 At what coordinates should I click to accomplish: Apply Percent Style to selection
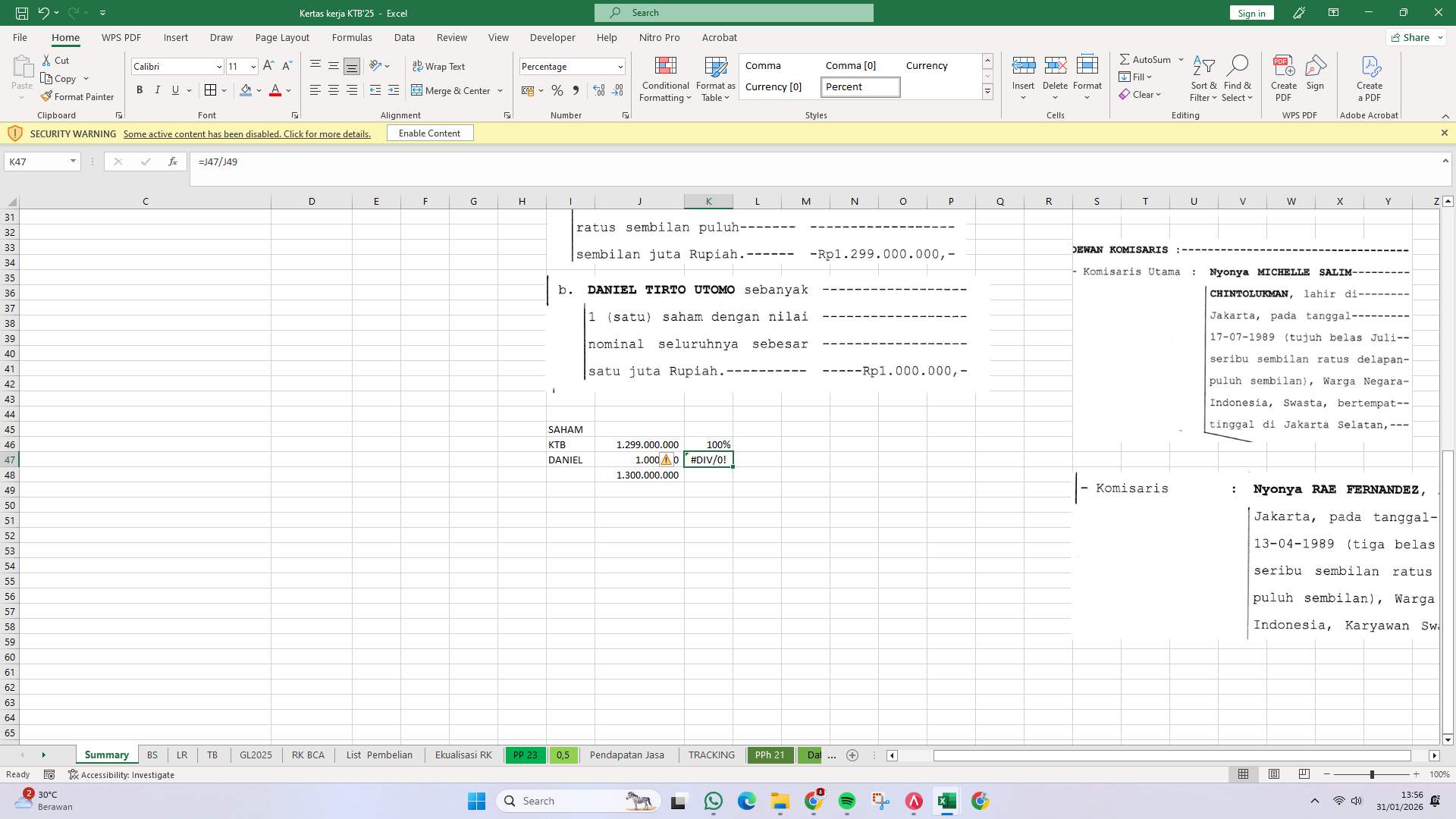click(x=557, y=90)
